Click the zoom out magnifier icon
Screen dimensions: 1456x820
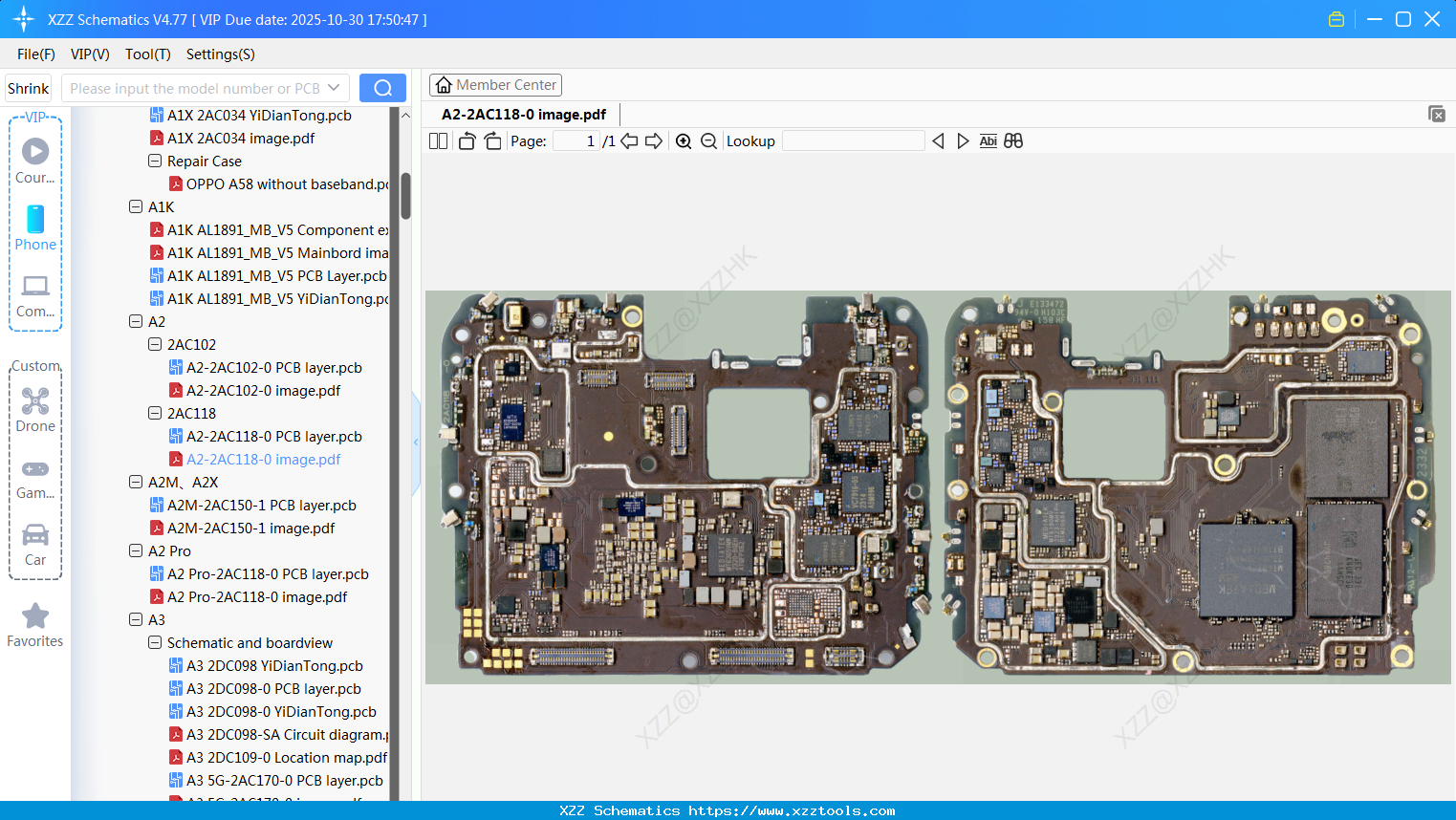click(x=708, y=141)
